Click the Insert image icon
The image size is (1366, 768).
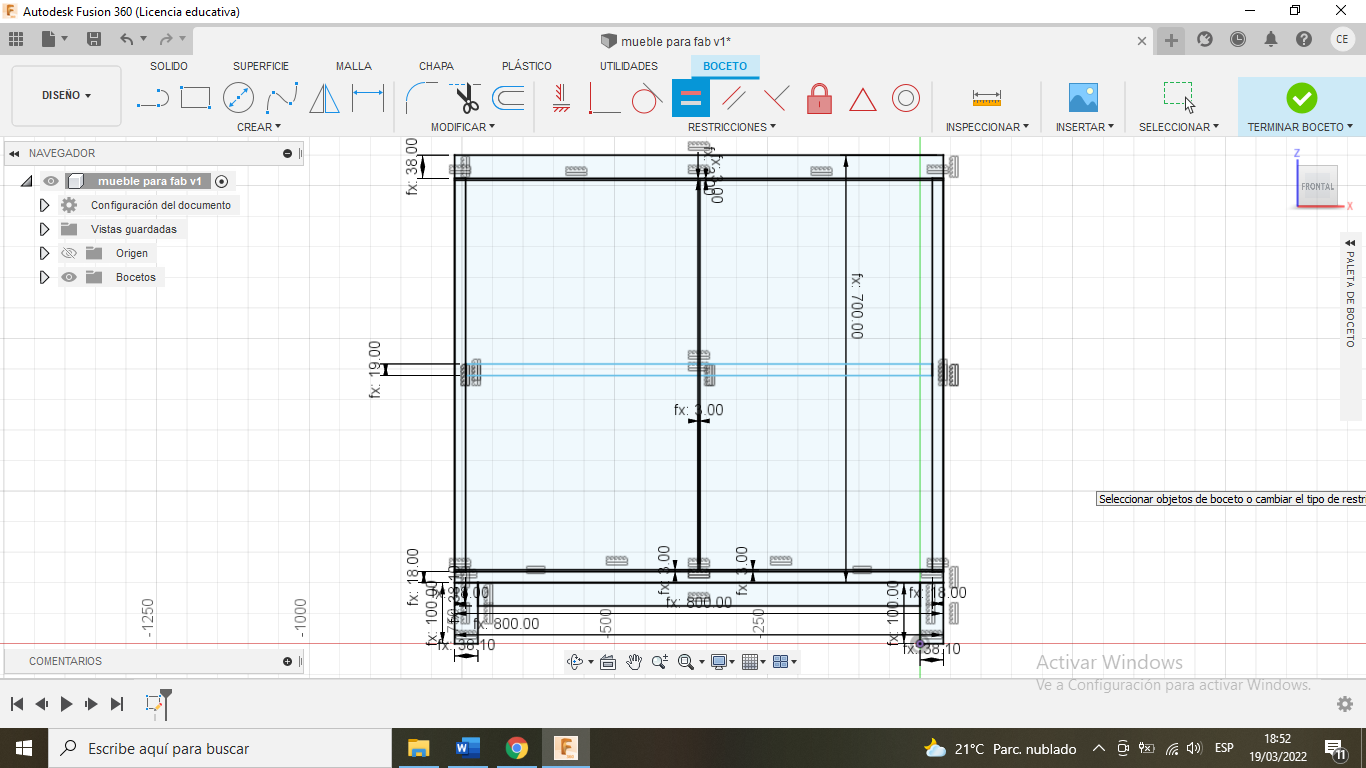click(x=1083, y=98)
